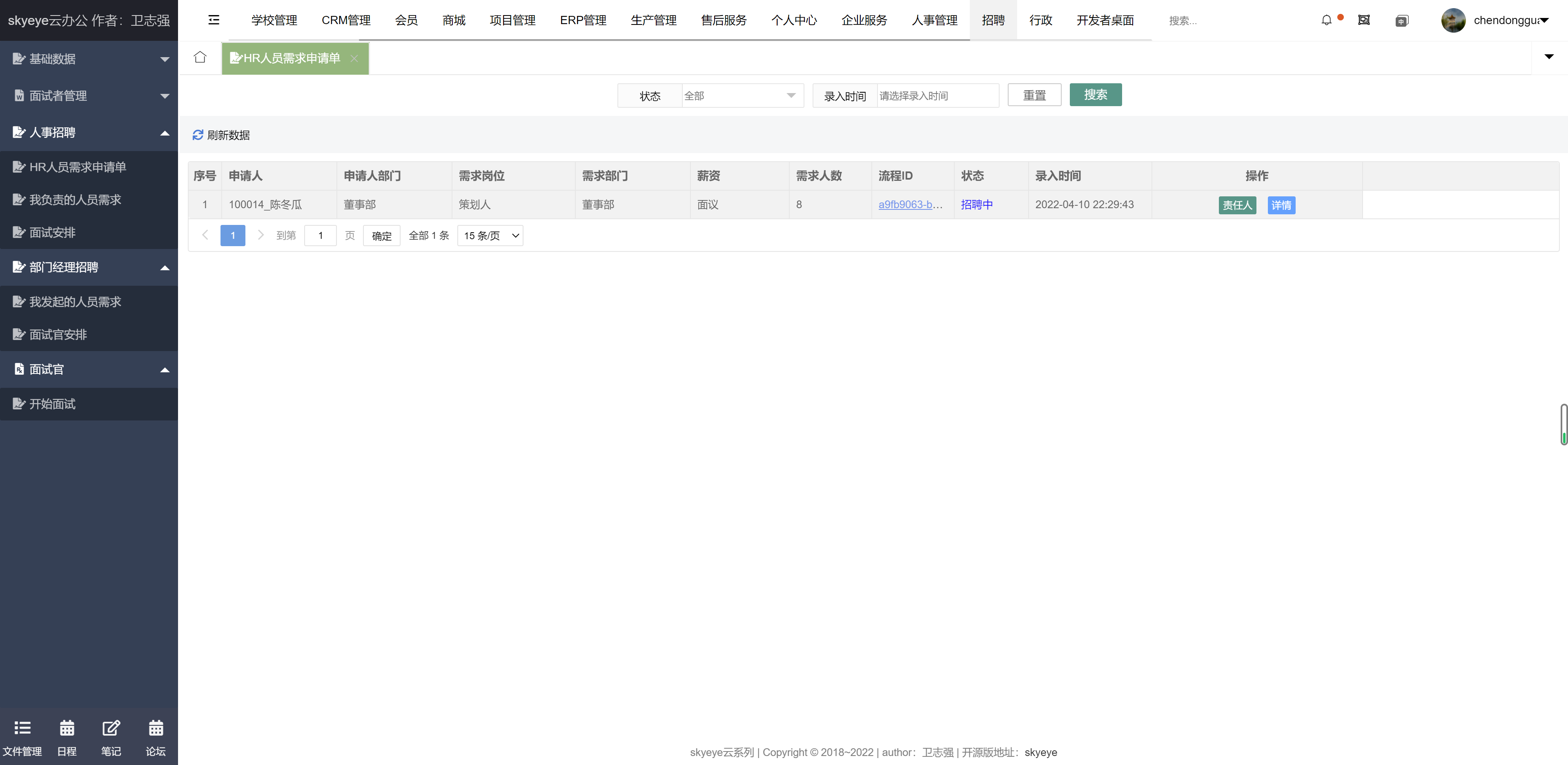Open the 15条/页 page size dropdown

pyautogui.click(x=490, y=236)
